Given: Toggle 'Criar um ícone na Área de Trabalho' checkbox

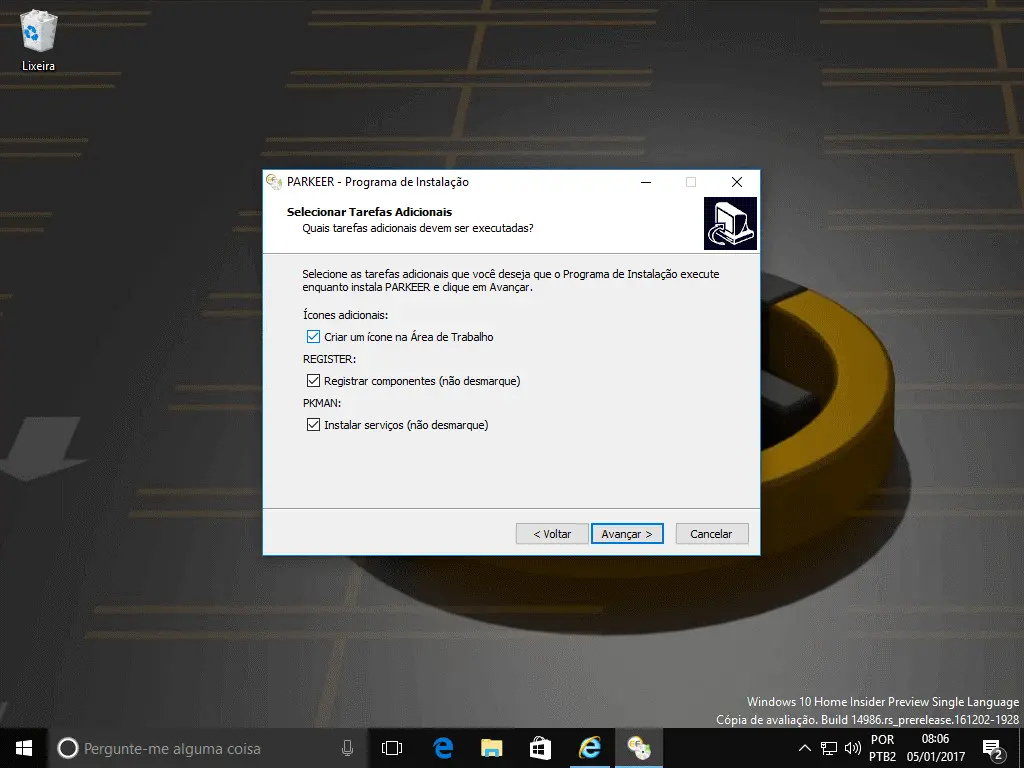Looking at the screenshot, I should [x=313, y=337].
